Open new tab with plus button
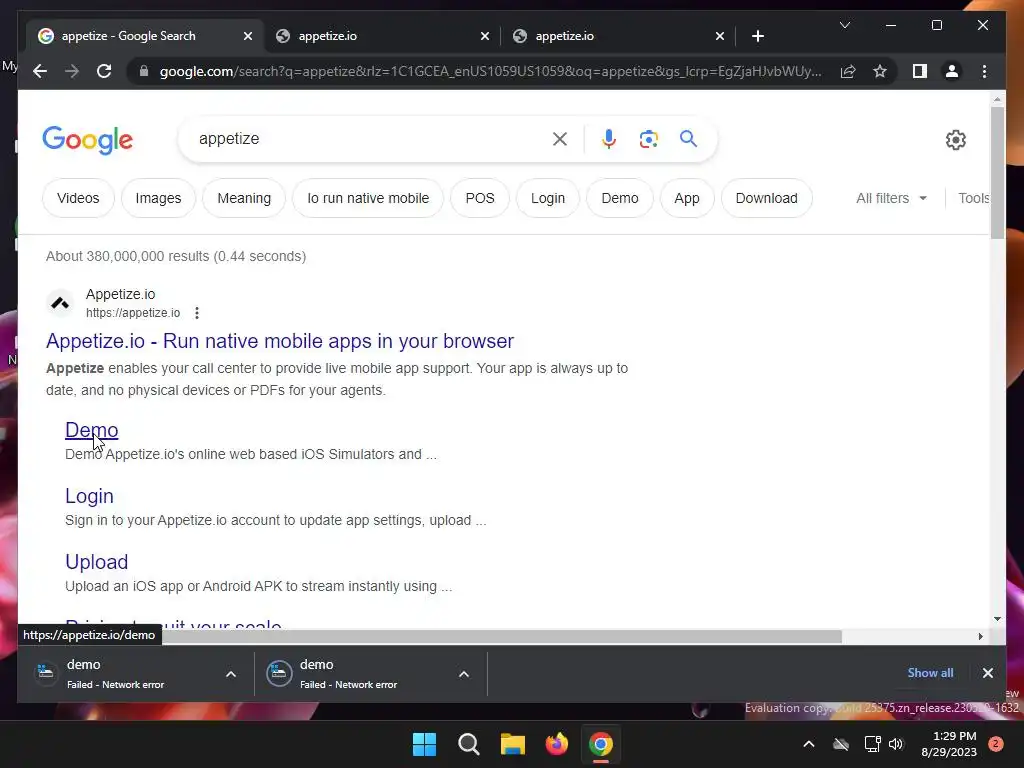Screen dimensions: 1024x768 (758, 36)
